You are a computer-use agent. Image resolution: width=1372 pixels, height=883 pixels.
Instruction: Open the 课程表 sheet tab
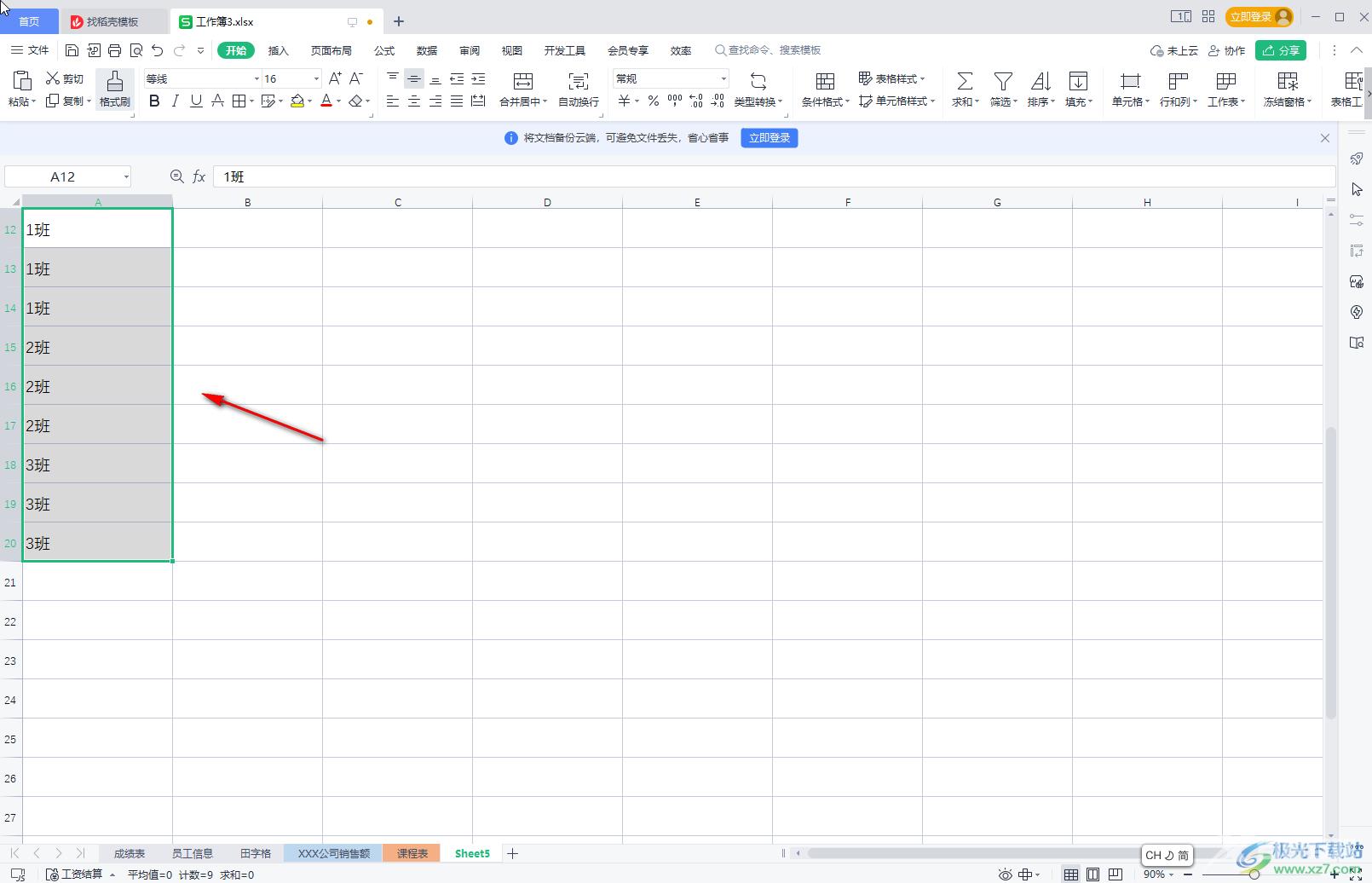[x=412, y=853]
